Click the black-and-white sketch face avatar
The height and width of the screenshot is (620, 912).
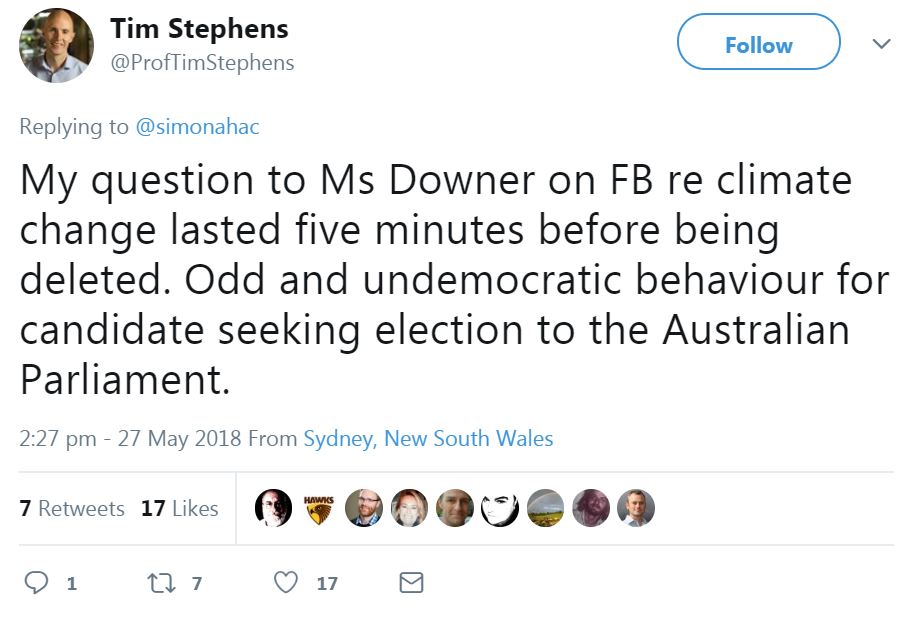point(500,508)
